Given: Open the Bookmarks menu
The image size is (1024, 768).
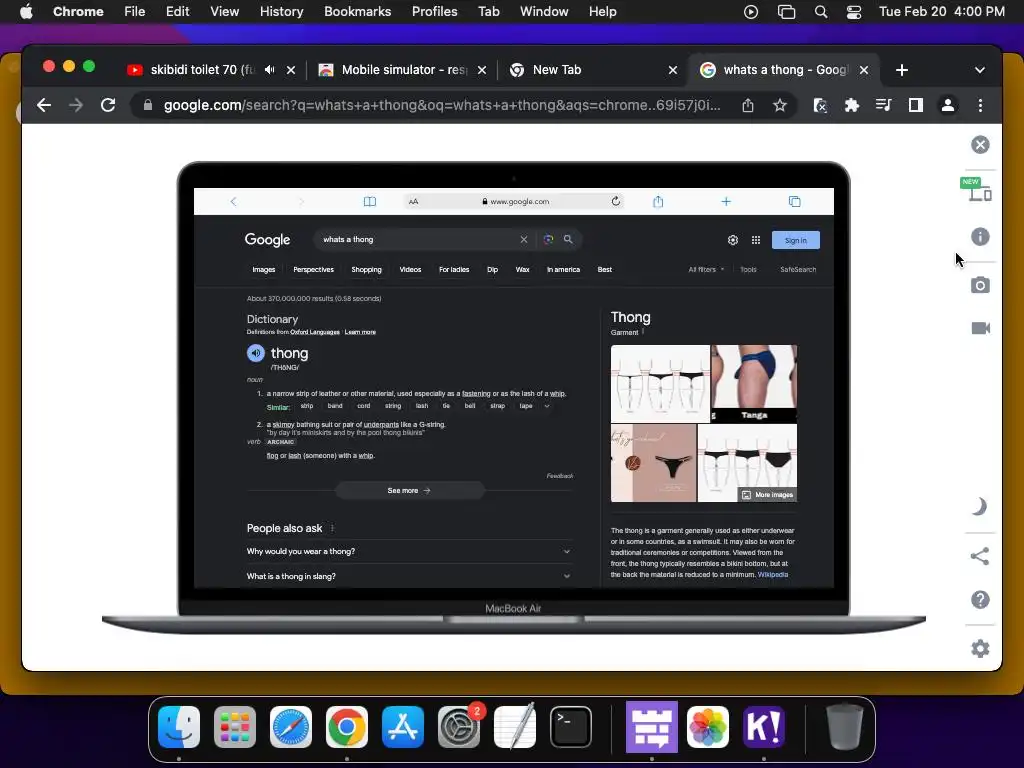Looking at the screenshot, I should tap(357, 12).
